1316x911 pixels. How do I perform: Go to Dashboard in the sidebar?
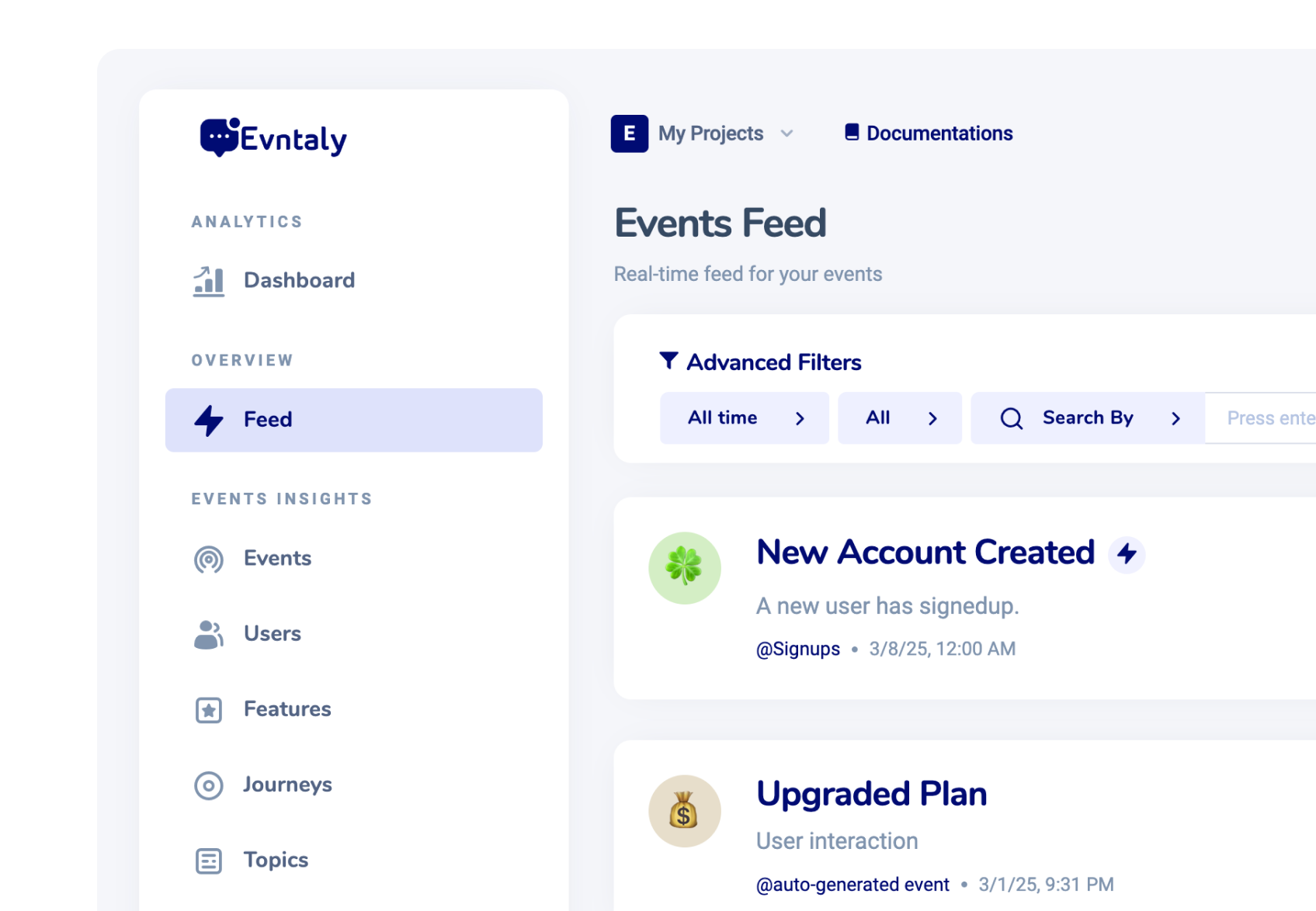tap(299, 280)
